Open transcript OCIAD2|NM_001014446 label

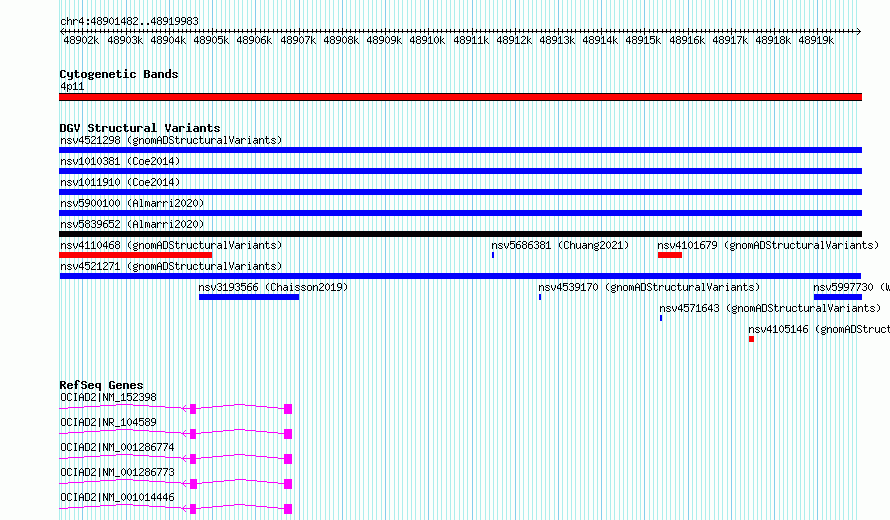[117, 497]
